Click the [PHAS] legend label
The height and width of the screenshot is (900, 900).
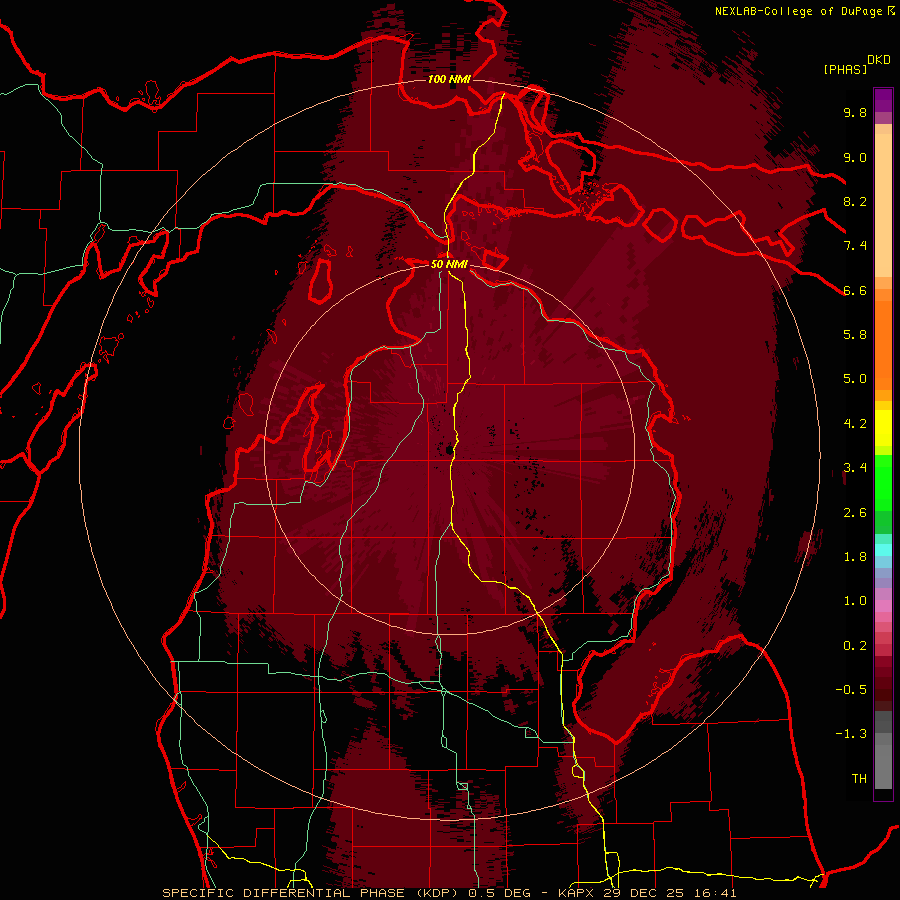(x=845, y=69)
